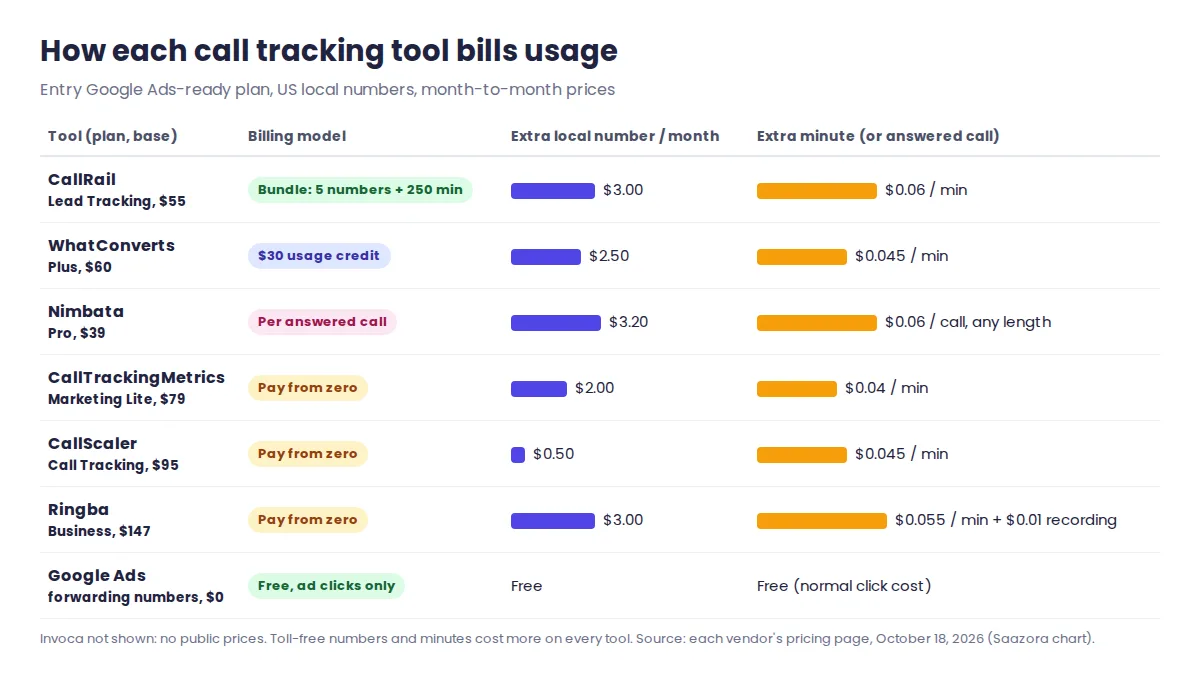This screenshot has height=679, width=1200.
Task: Click CallScaler's orange $0.045 / min bar
Action: 802,454
